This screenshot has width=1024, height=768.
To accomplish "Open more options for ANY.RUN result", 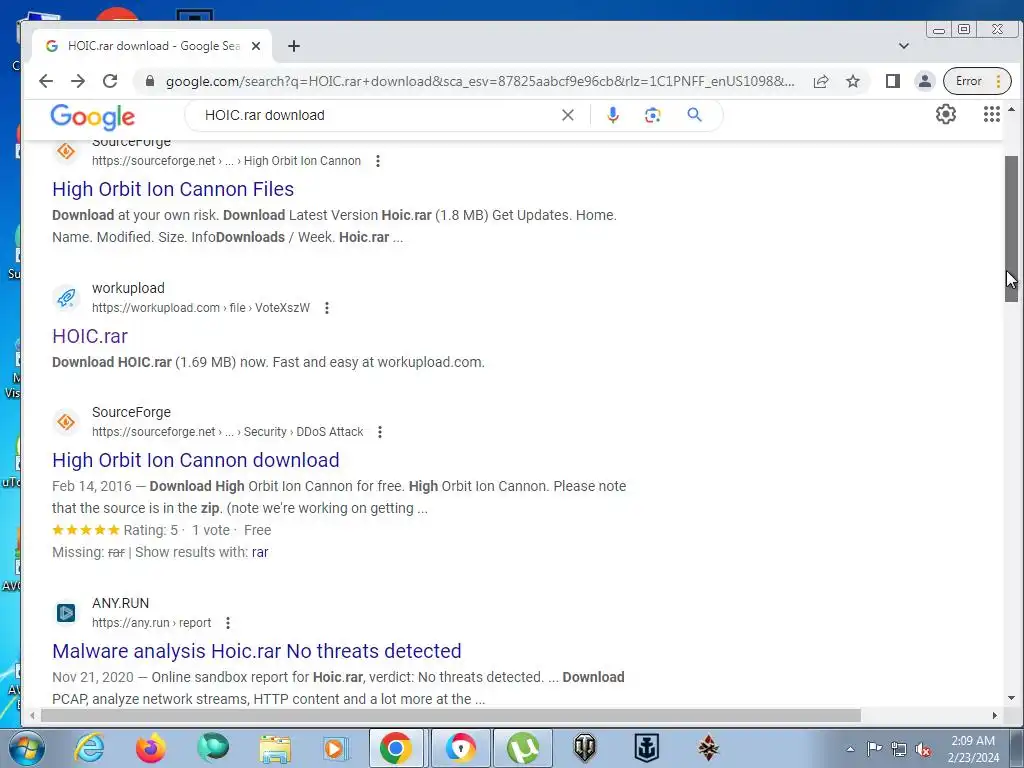I will point(227,623).
